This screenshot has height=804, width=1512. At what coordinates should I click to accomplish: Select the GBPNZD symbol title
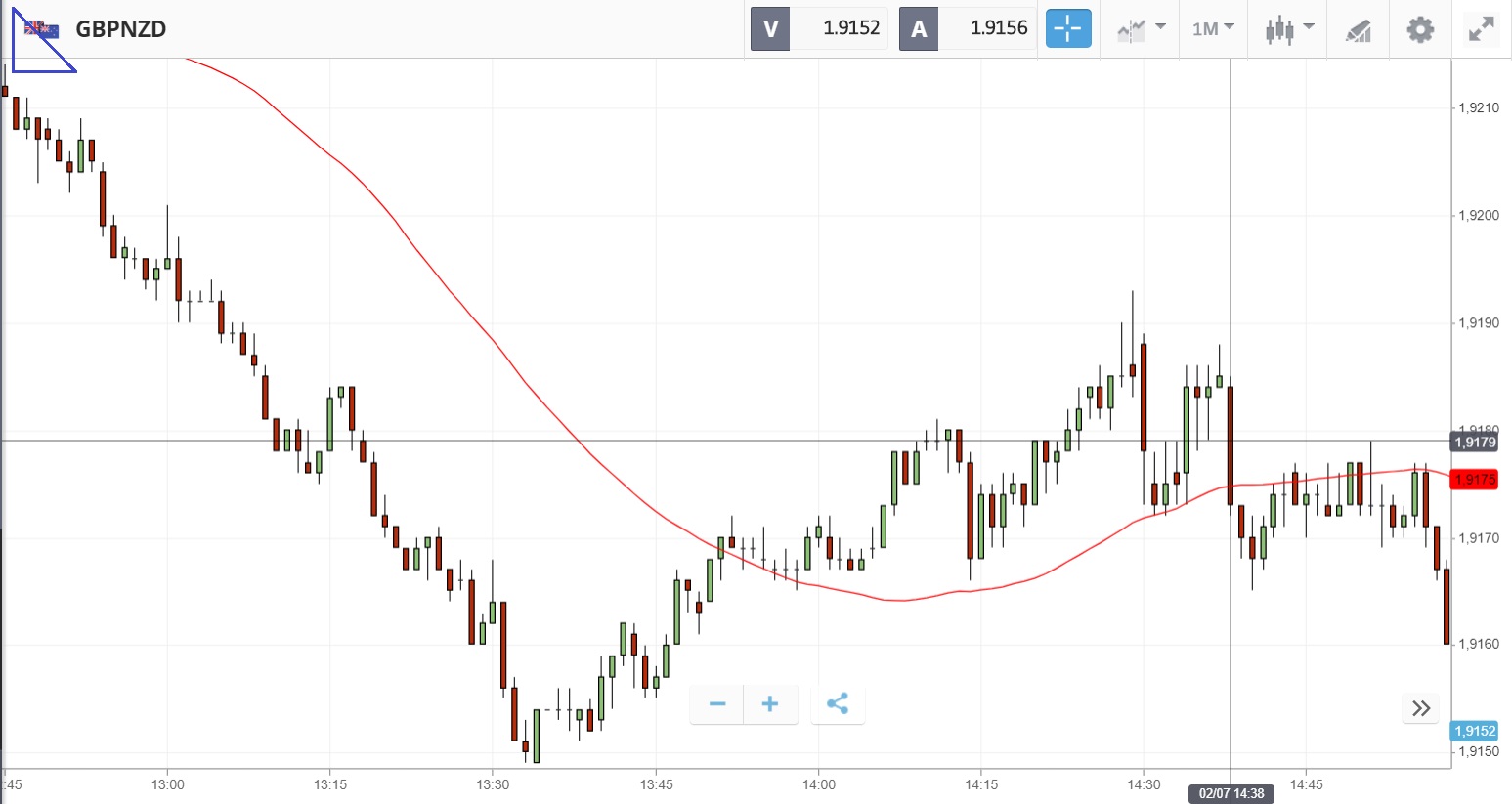(x=121, y=29)
